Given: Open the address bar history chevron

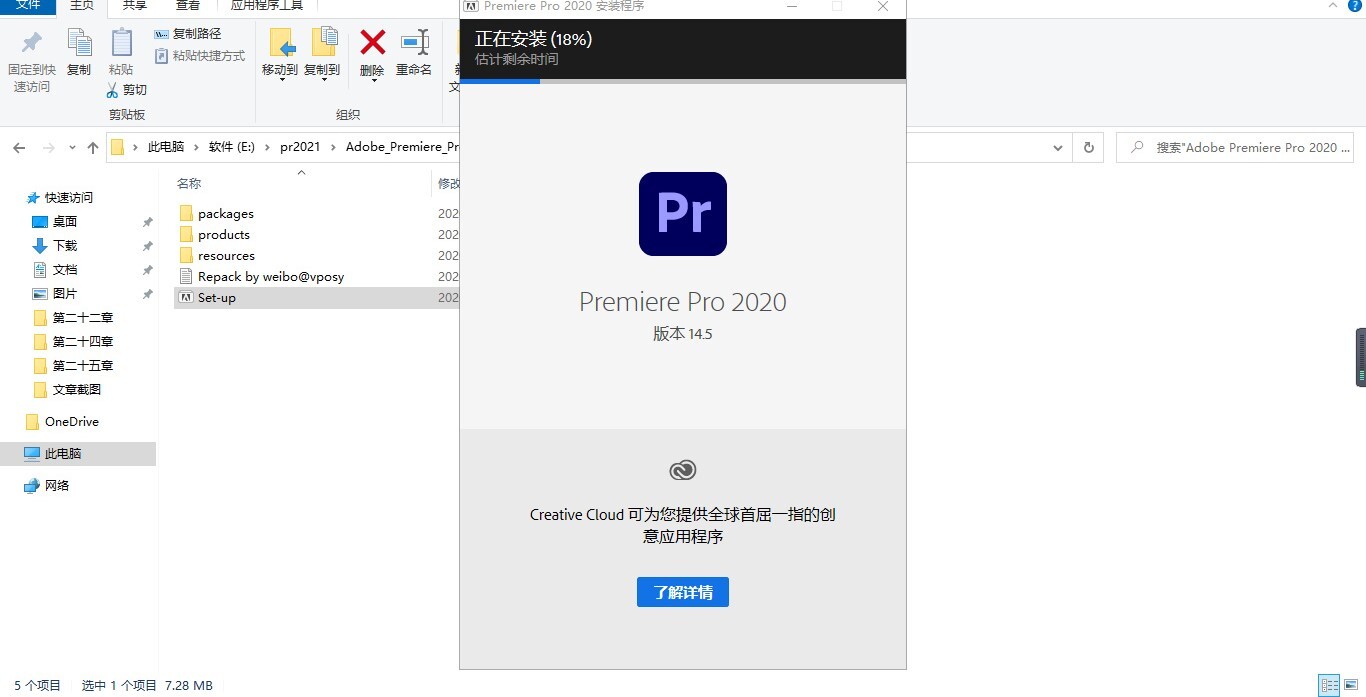Looking at the screenshot, I should [x=1058, y=147].
